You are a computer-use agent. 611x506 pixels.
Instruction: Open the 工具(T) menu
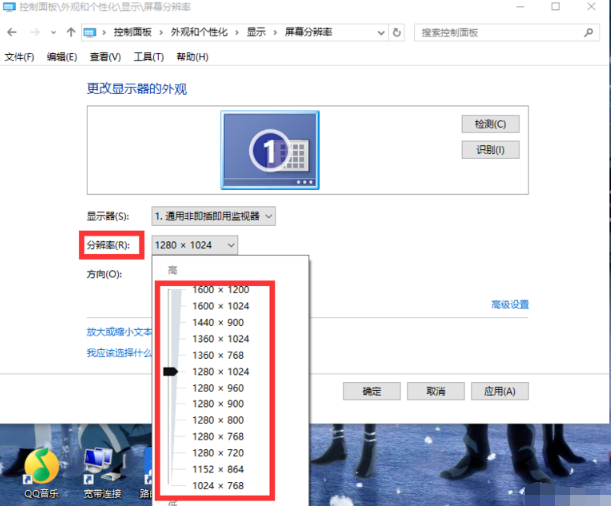(148, 57)
